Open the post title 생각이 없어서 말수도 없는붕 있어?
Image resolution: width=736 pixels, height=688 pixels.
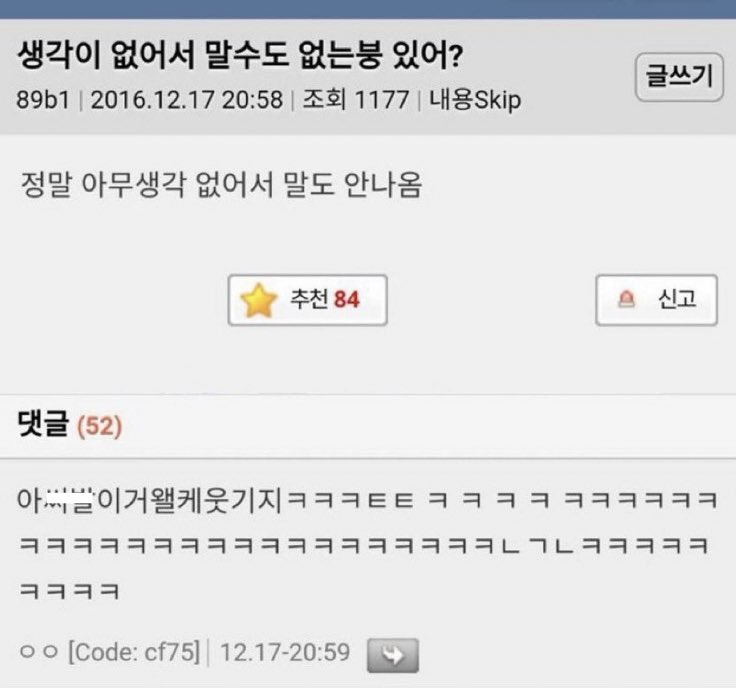coord(240,55)
